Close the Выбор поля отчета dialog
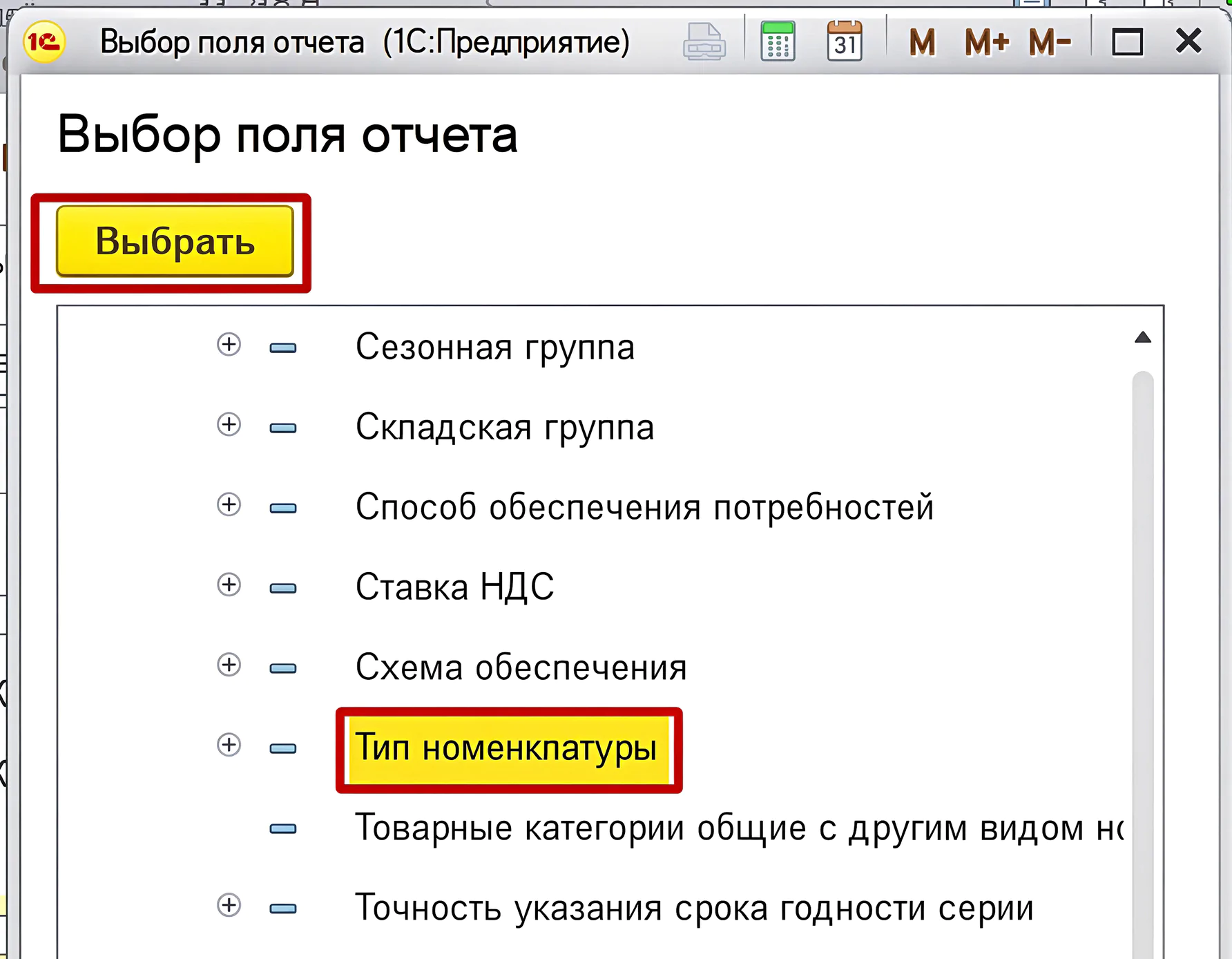This screenshot has width=1232, height=959. [x=1188, y=41]
